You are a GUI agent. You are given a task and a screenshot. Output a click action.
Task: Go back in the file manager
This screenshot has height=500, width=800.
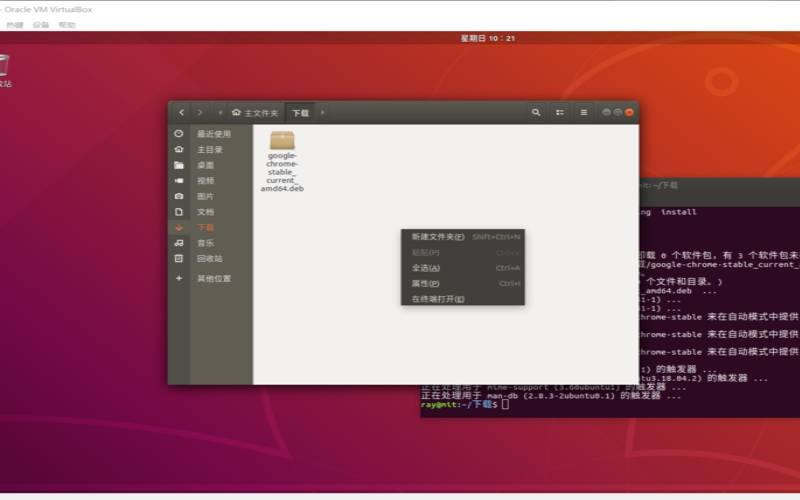click(x=181, y=112)
